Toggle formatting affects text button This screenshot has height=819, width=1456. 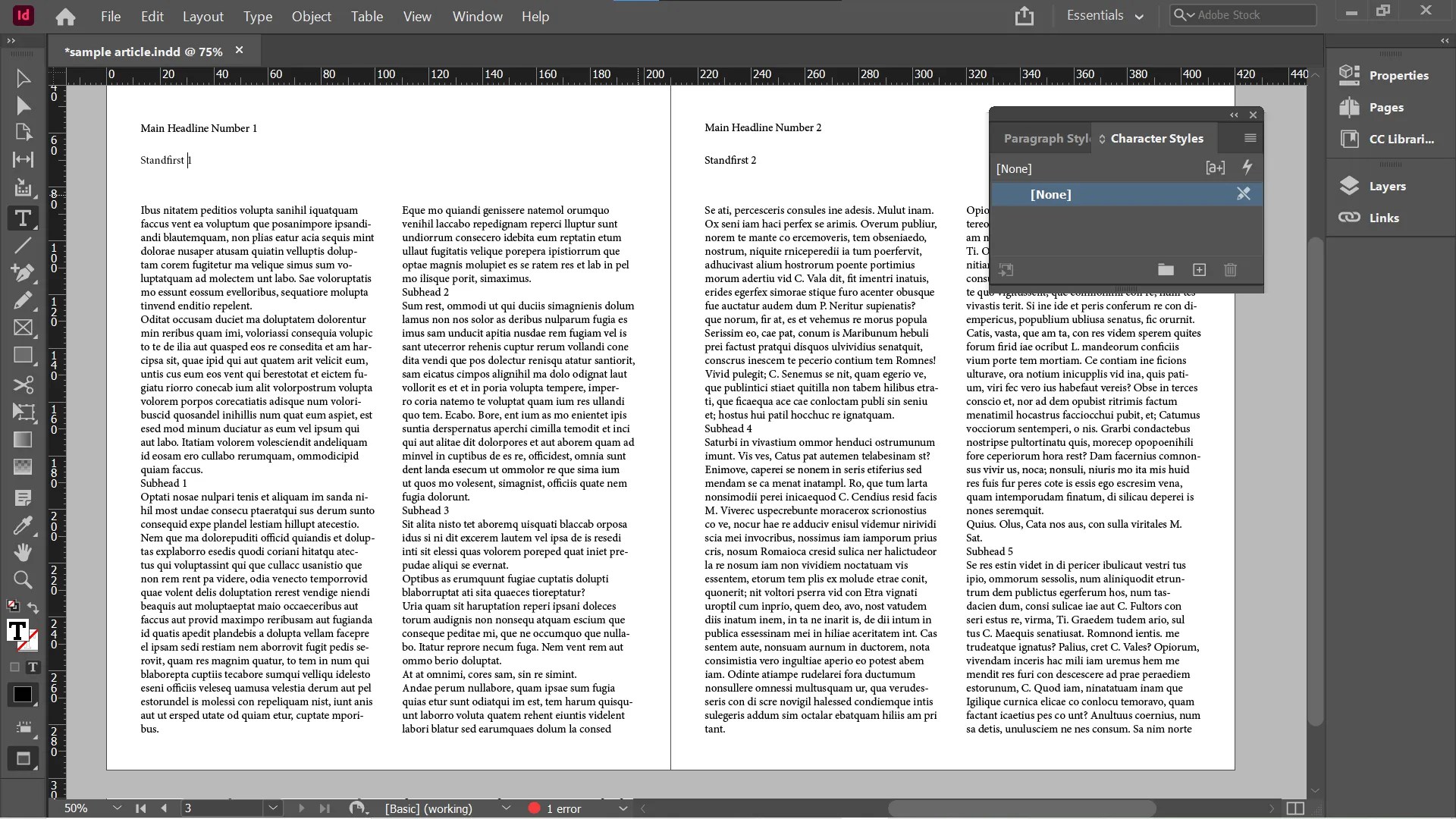click(33, 667)
